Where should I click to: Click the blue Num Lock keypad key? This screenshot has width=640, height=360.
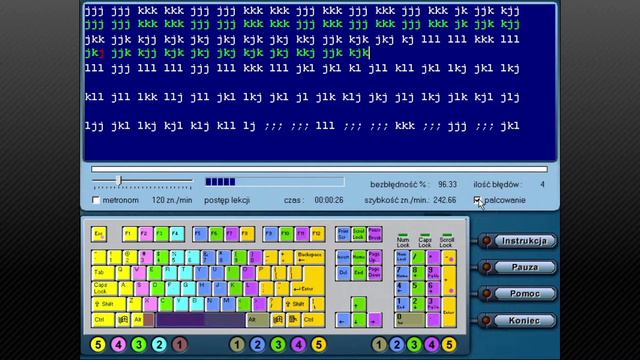[x=402, y=257]
